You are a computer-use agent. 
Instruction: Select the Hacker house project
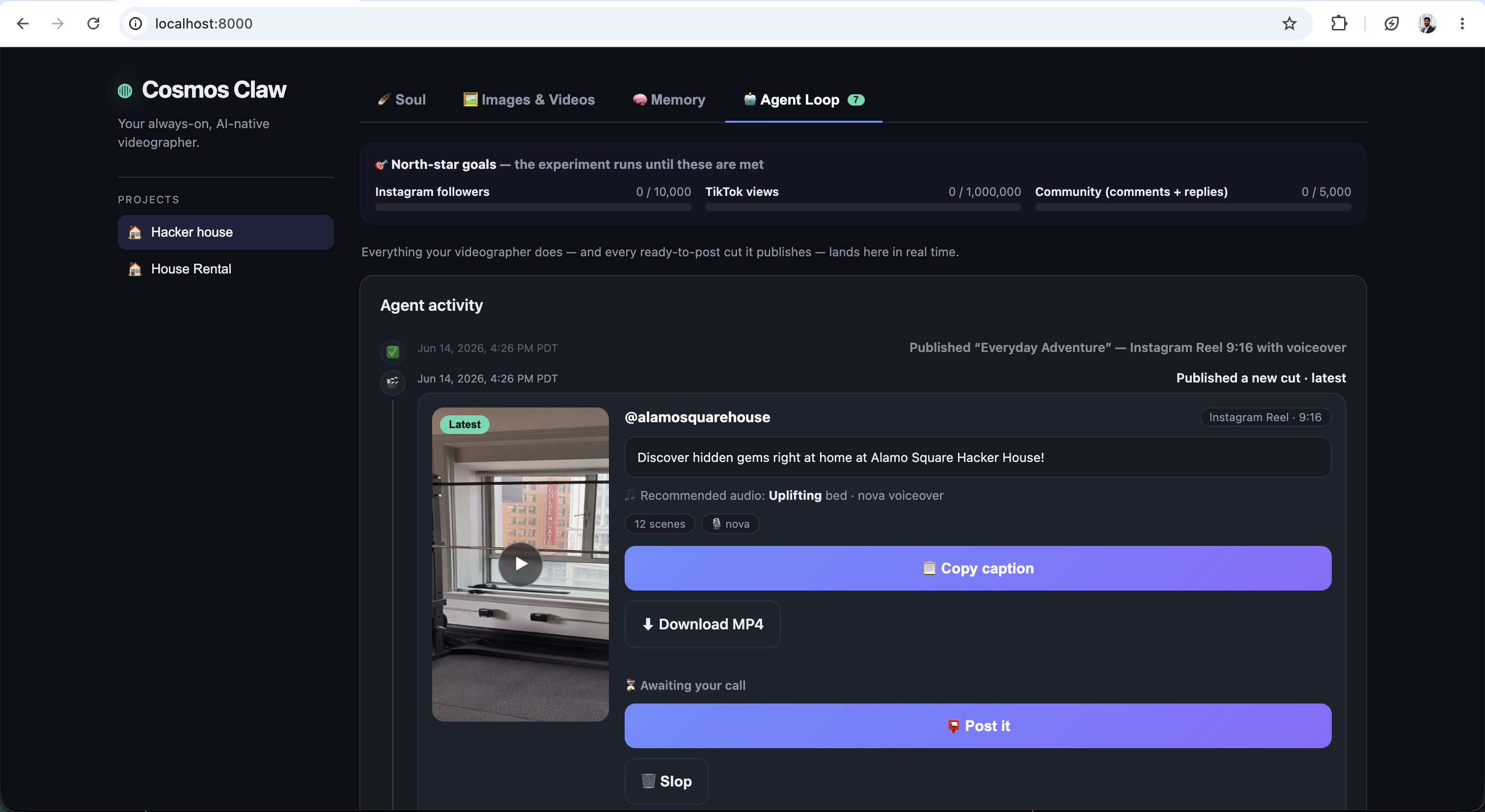pos(225,232)
